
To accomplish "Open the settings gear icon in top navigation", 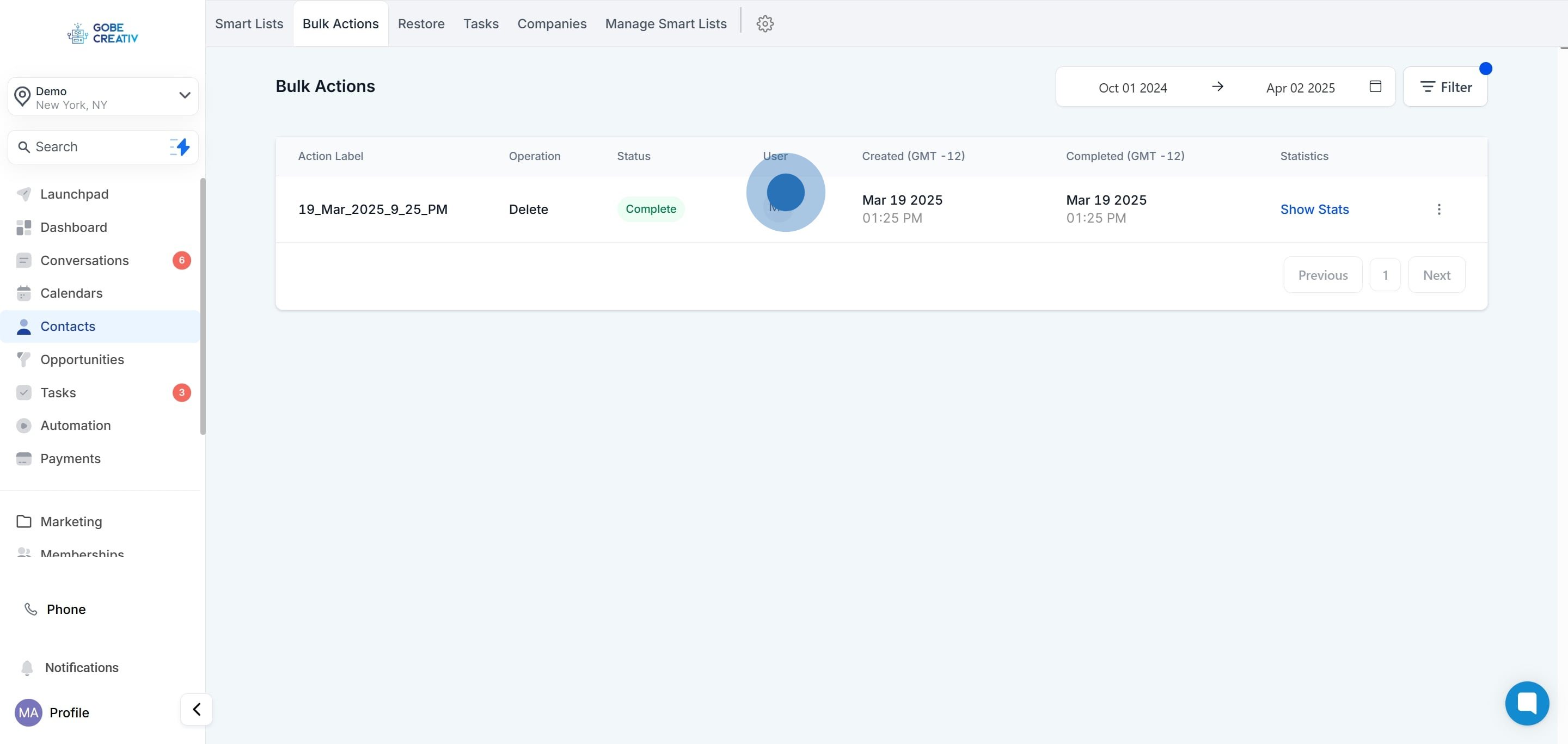I will click(x=764, y=24).
